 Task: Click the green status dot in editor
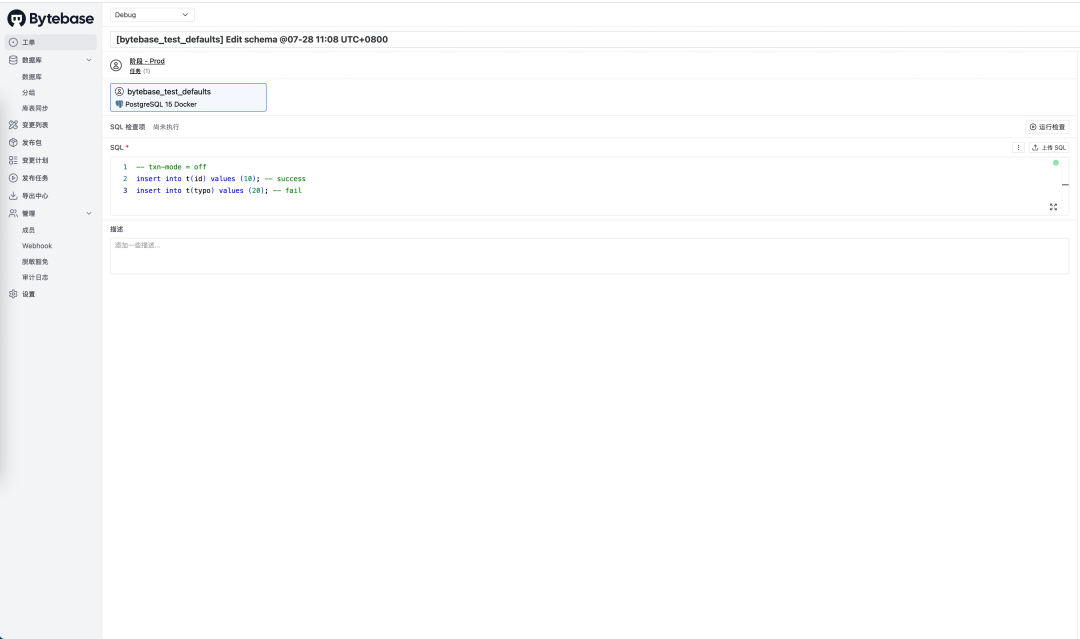pos(1055,163)
